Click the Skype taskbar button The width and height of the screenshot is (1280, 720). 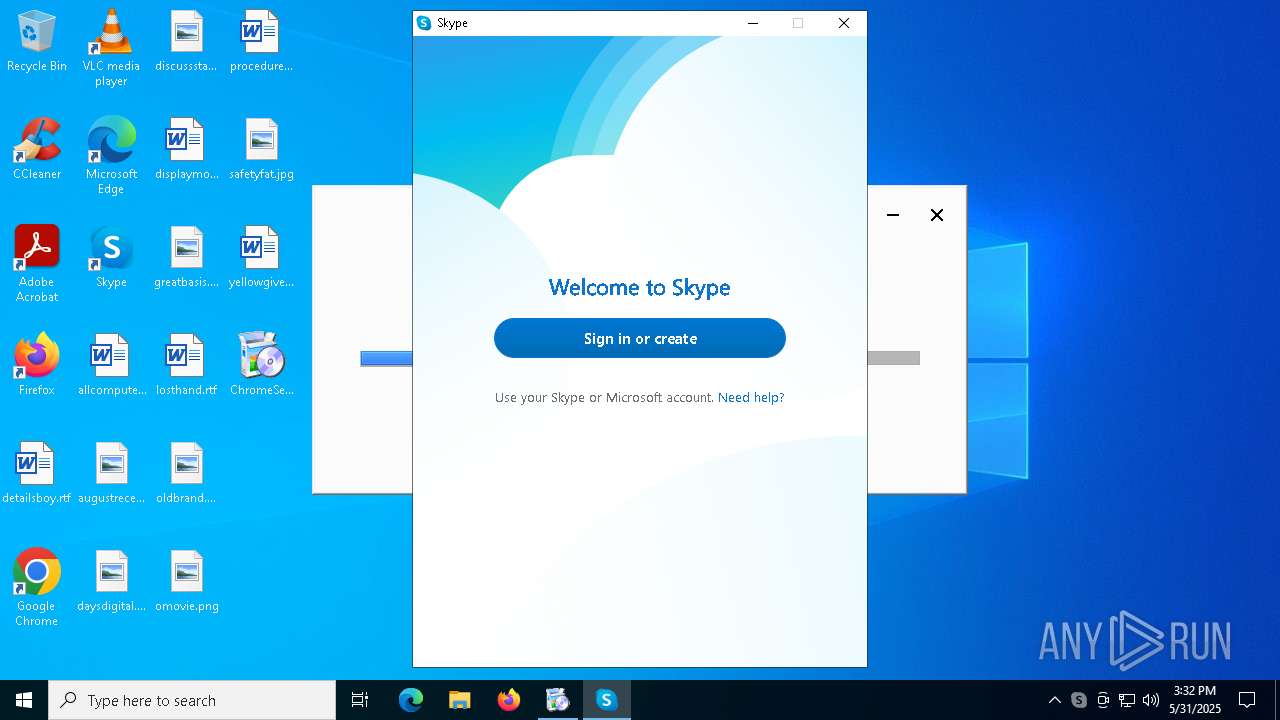pyautogui.click(x=606, y=700)
